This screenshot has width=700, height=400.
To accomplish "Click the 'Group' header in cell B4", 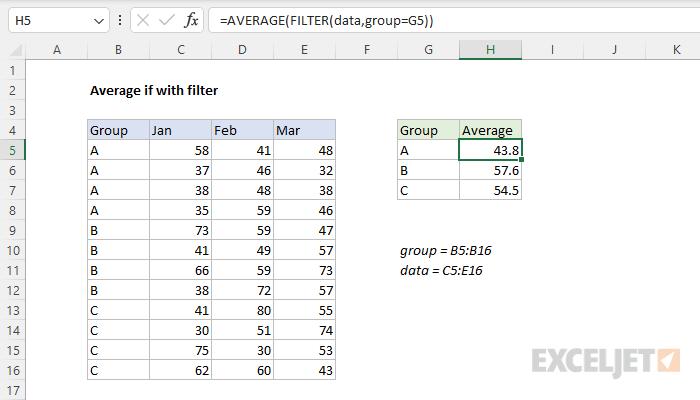I will click(118, 130).
